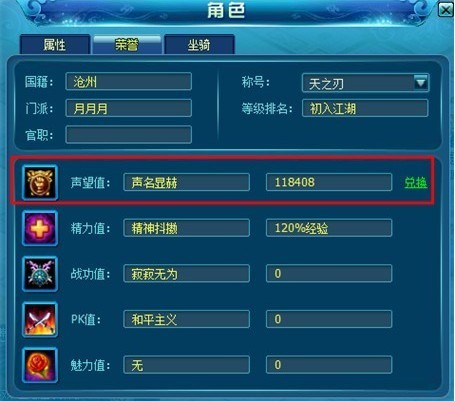Click the 等级排名 field showing 初入江湖

pyautogui.click(x=365, y=108)
